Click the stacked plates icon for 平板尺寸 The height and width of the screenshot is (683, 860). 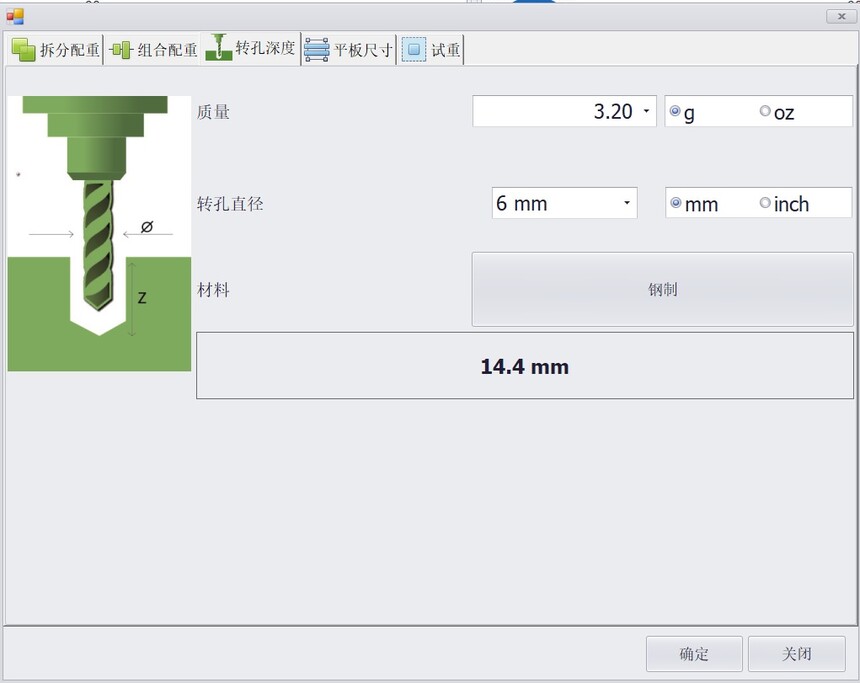(x=317, y=50)
